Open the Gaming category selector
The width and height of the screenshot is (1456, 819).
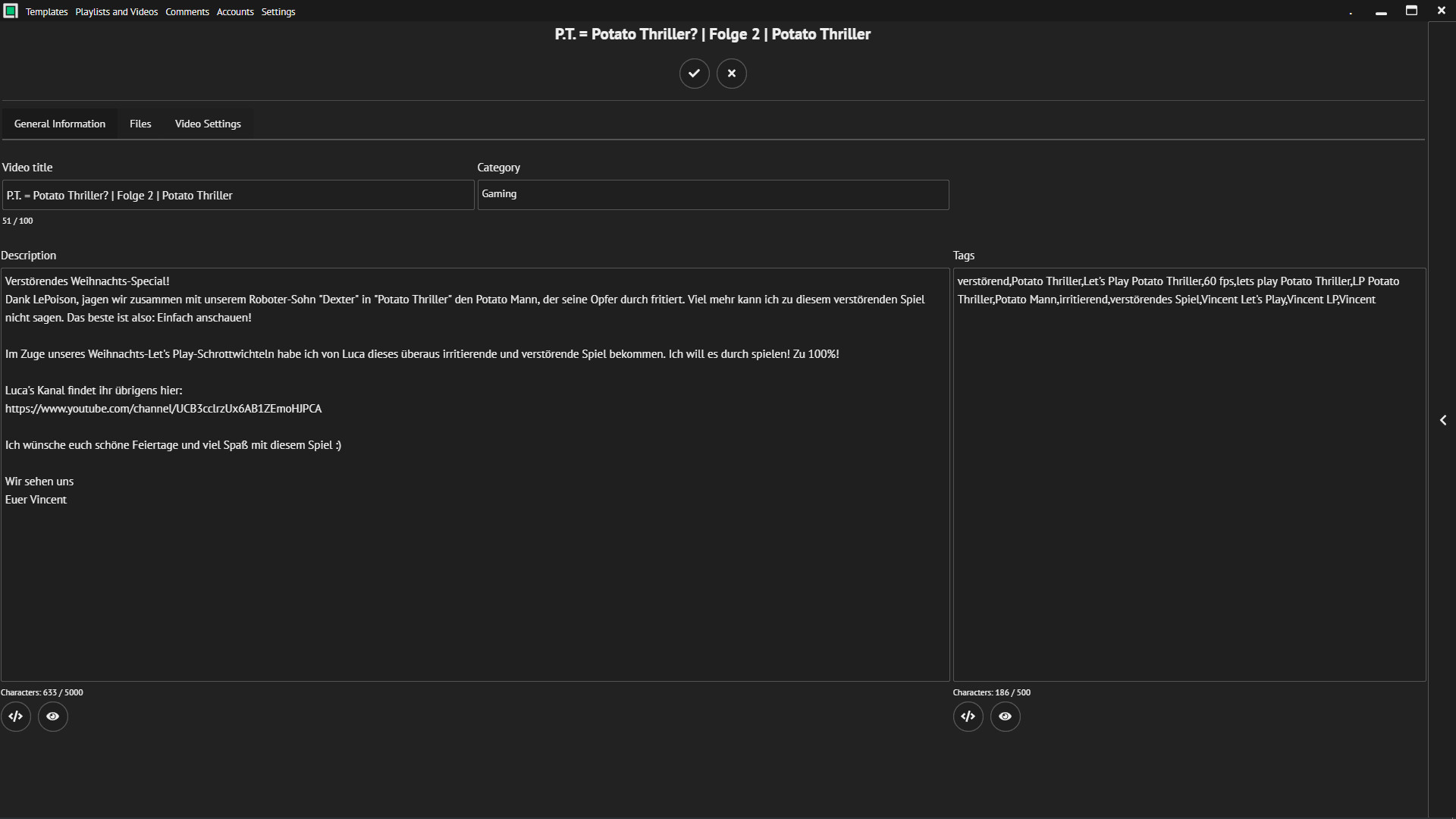(712, 195)
